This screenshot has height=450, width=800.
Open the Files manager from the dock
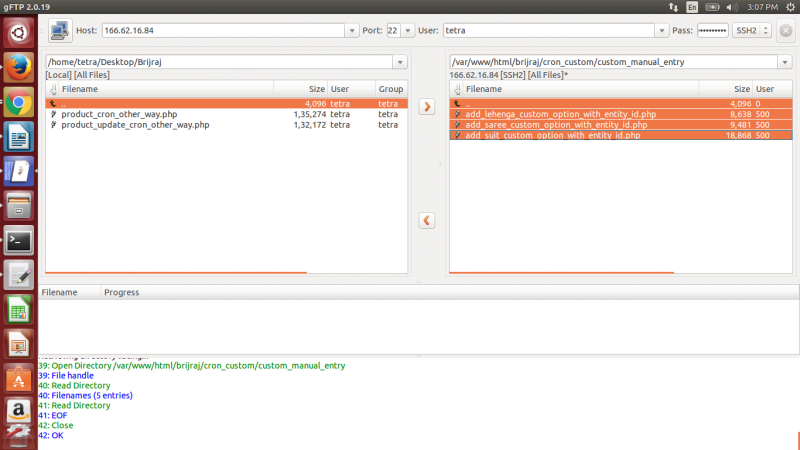(19, 206)
